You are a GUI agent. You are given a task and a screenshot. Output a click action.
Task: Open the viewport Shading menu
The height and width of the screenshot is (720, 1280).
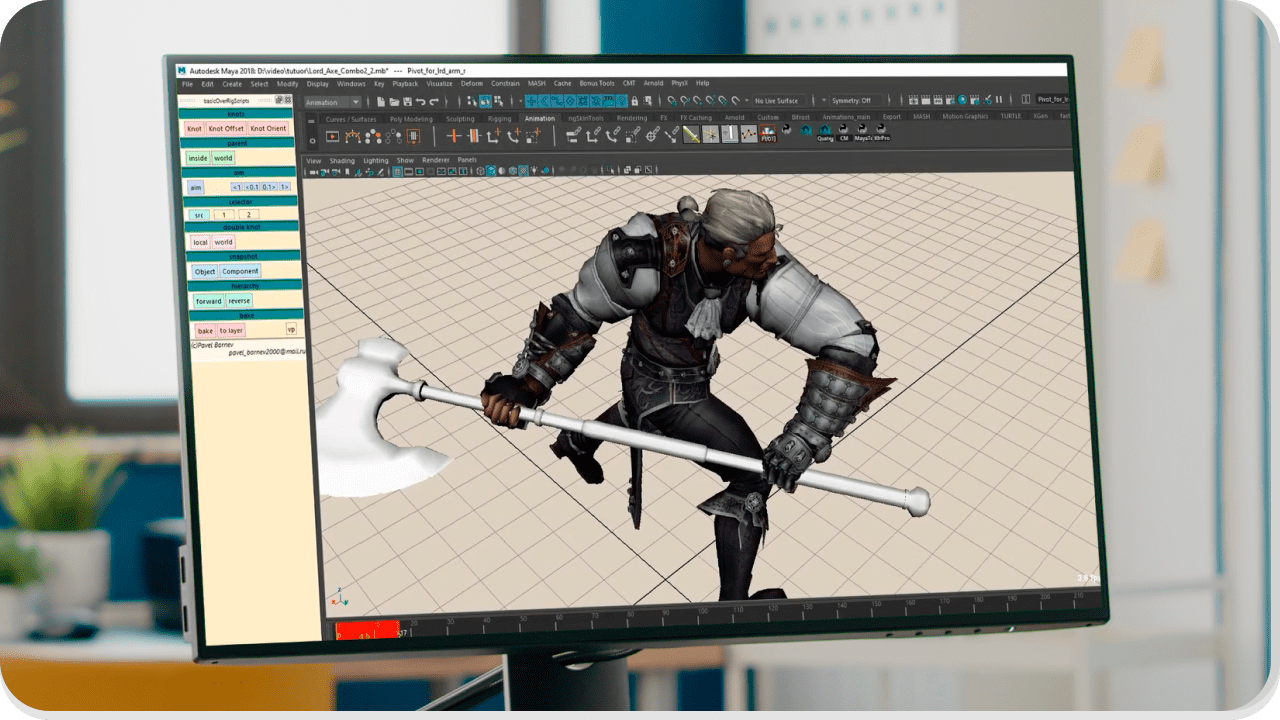click(x=342, y=160)
